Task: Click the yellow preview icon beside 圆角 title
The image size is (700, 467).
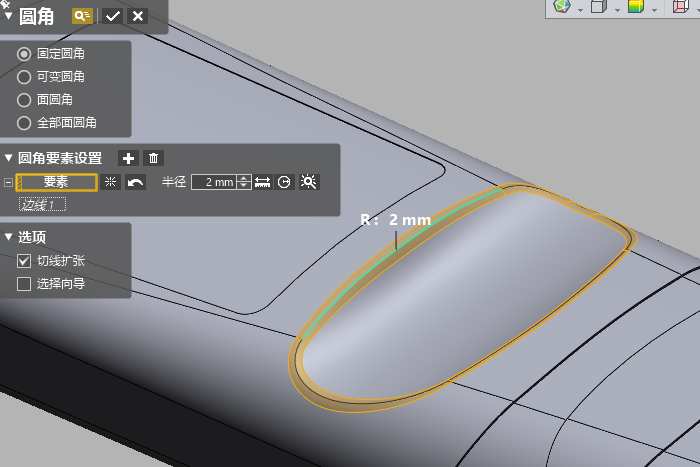Action: point(82,16)
